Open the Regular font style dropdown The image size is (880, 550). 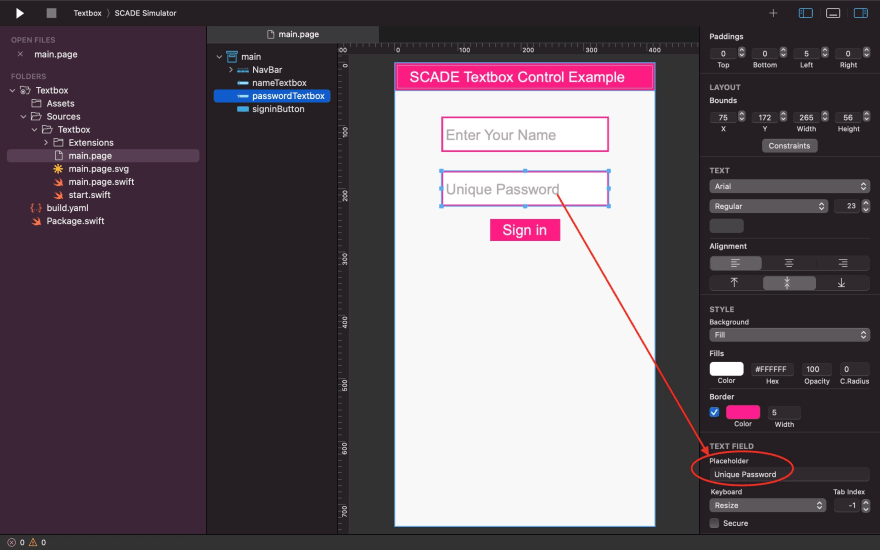[768, 206]
